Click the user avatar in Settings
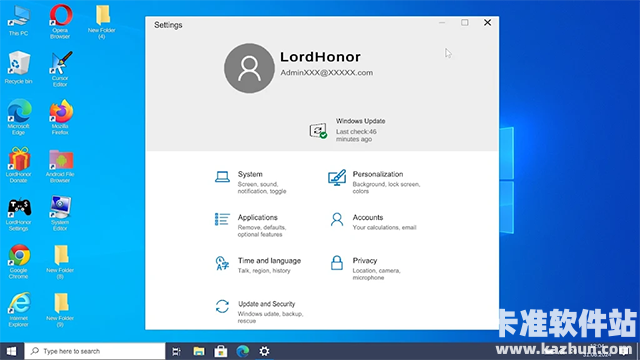This screenshot has width=640, height=360. point(249,68)
